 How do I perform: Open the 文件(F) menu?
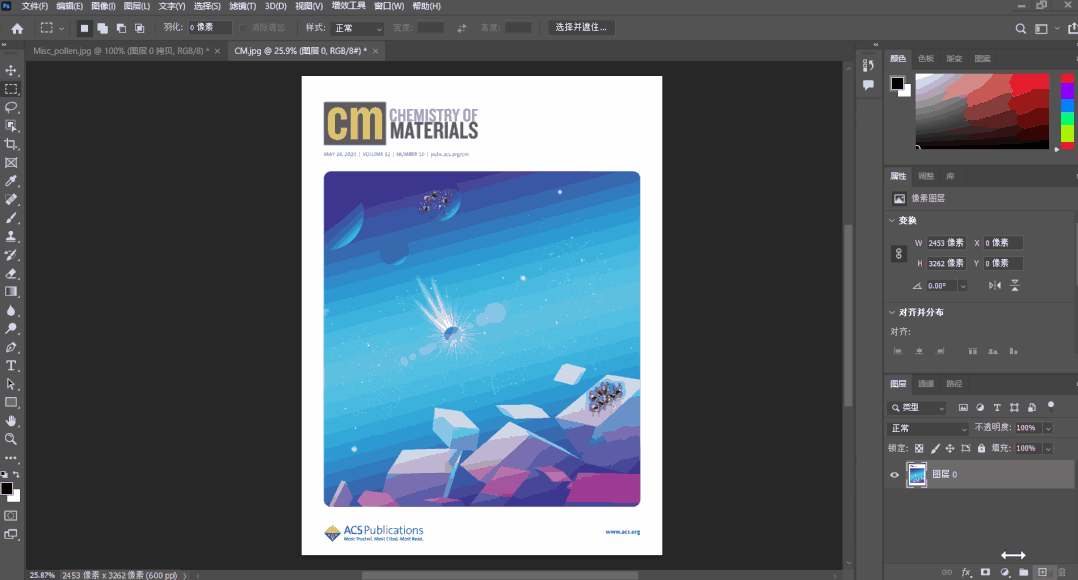pyautogui.click(x=34, y=6)
